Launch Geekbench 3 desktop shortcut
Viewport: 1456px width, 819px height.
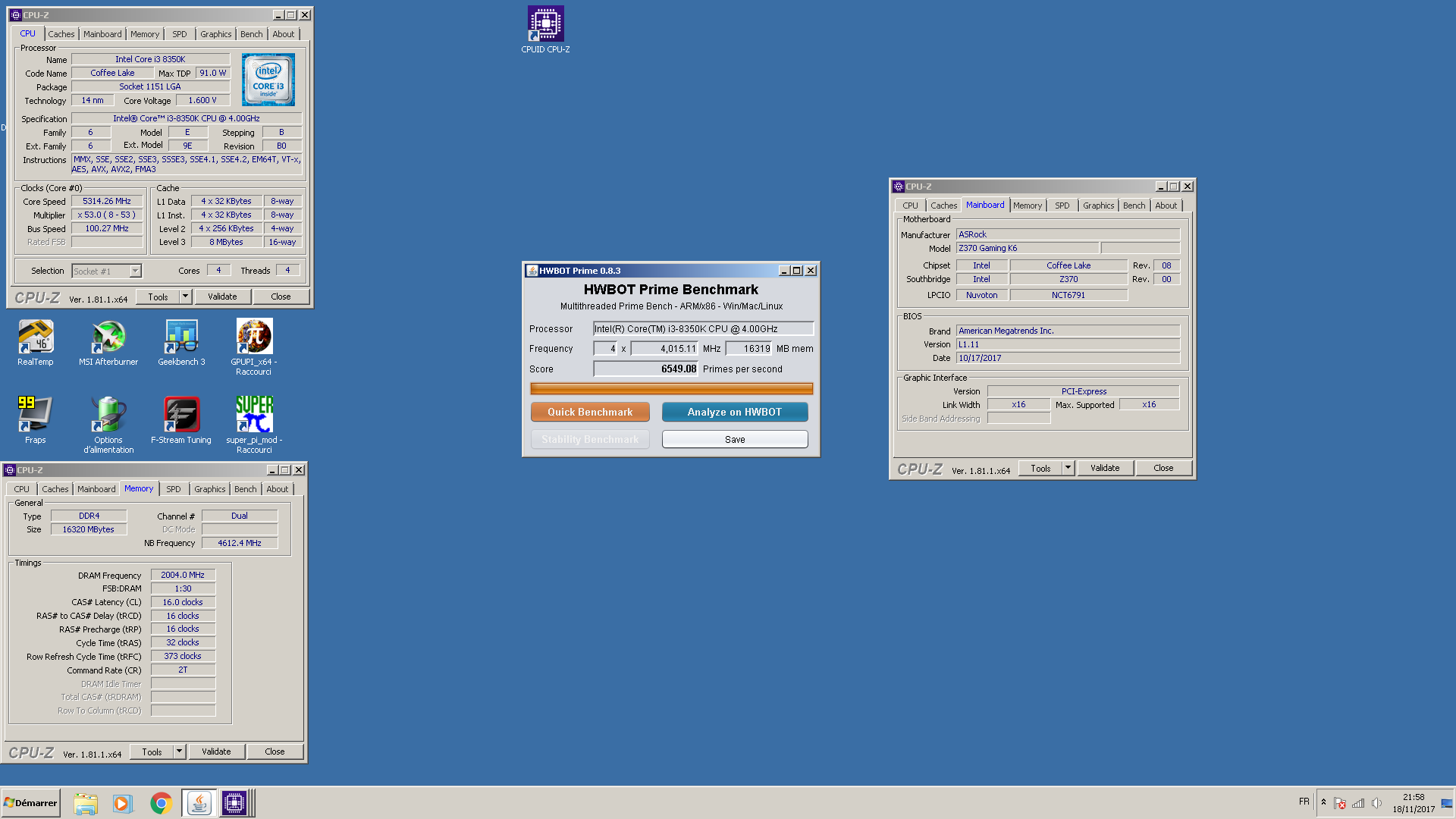181,343
